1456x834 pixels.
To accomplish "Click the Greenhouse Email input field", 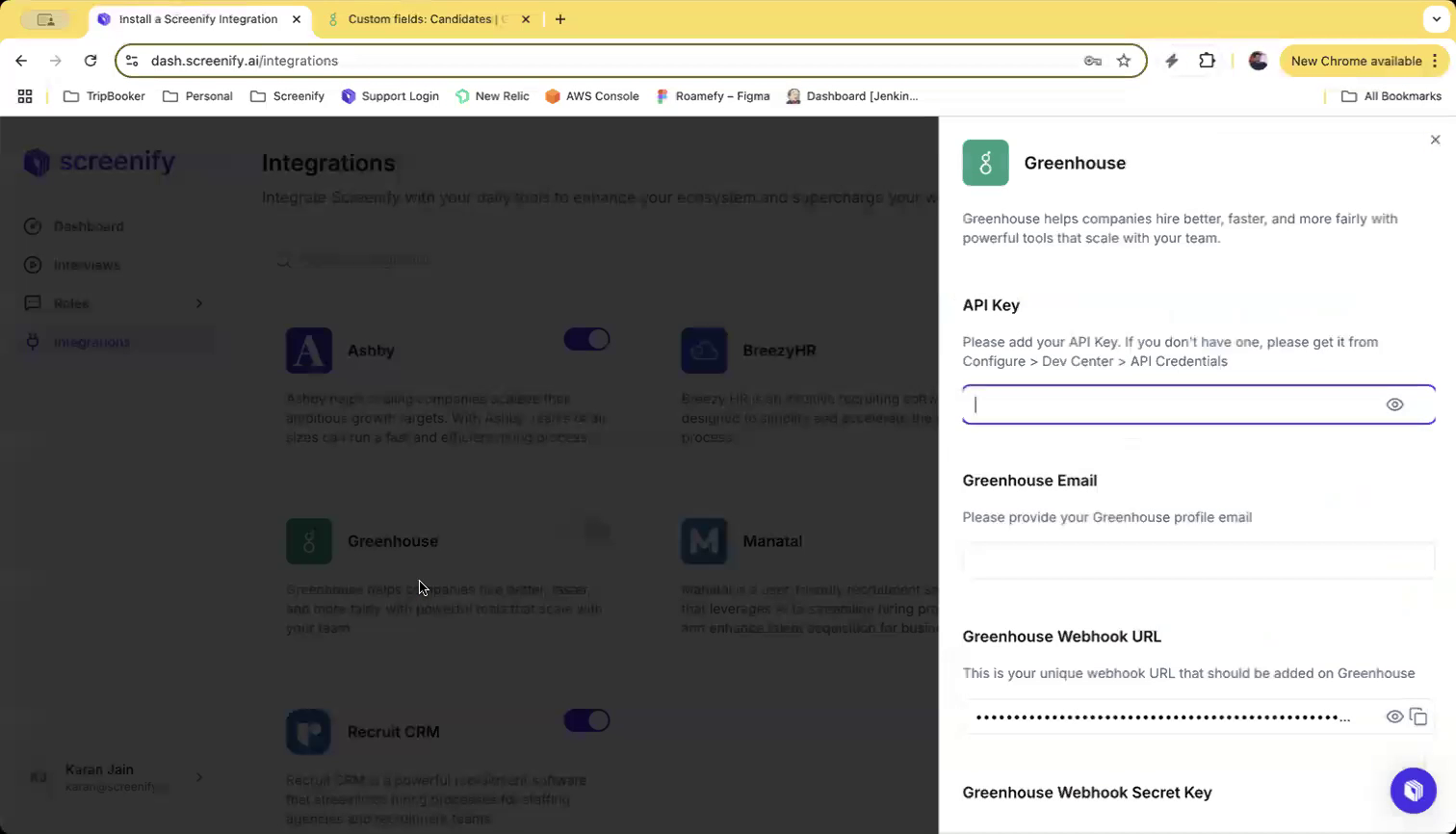I will pyautogui.click(x=1198, y=560).
